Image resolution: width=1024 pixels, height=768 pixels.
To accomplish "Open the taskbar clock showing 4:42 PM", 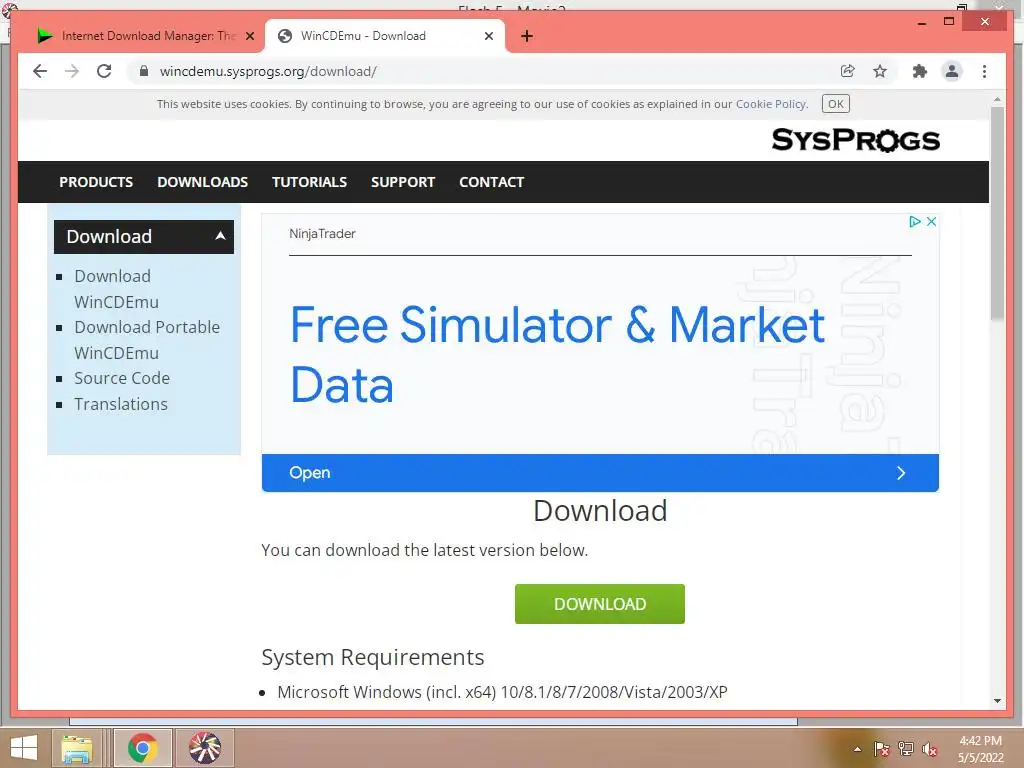I will pos(980,749).
